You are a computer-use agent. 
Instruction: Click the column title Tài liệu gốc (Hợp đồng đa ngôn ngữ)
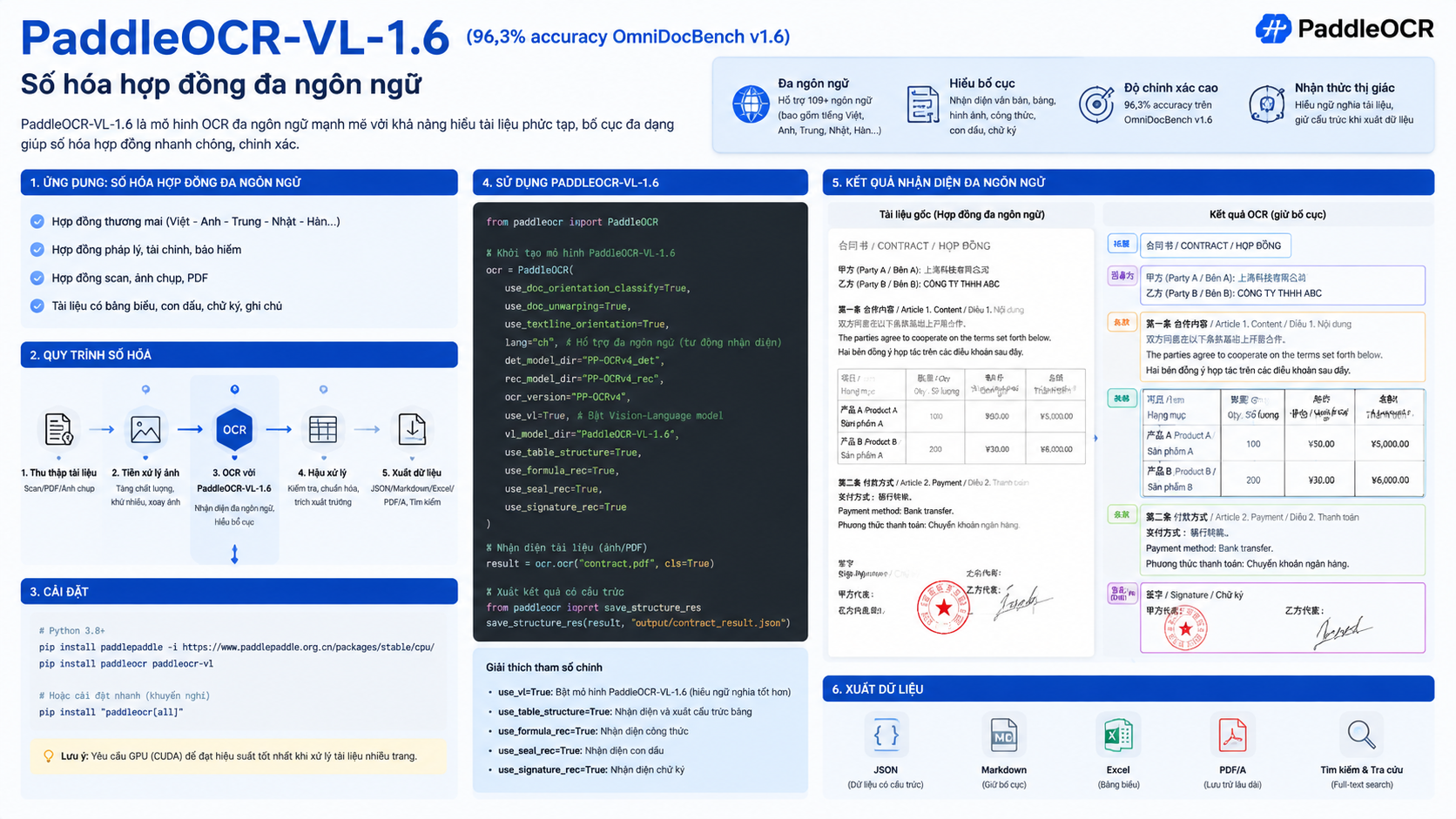961,215
